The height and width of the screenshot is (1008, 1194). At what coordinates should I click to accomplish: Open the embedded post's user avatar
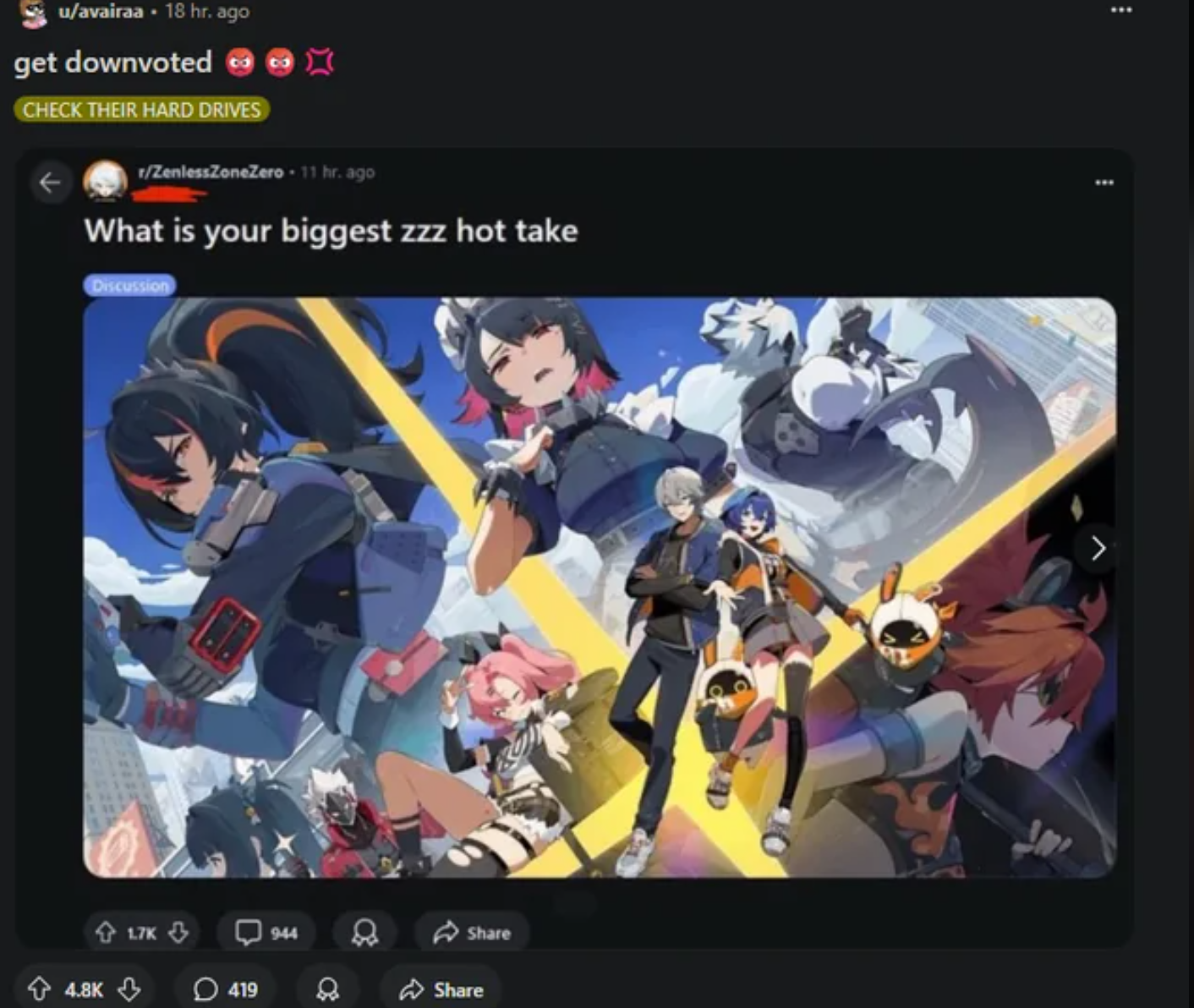(x=105, y=182)
